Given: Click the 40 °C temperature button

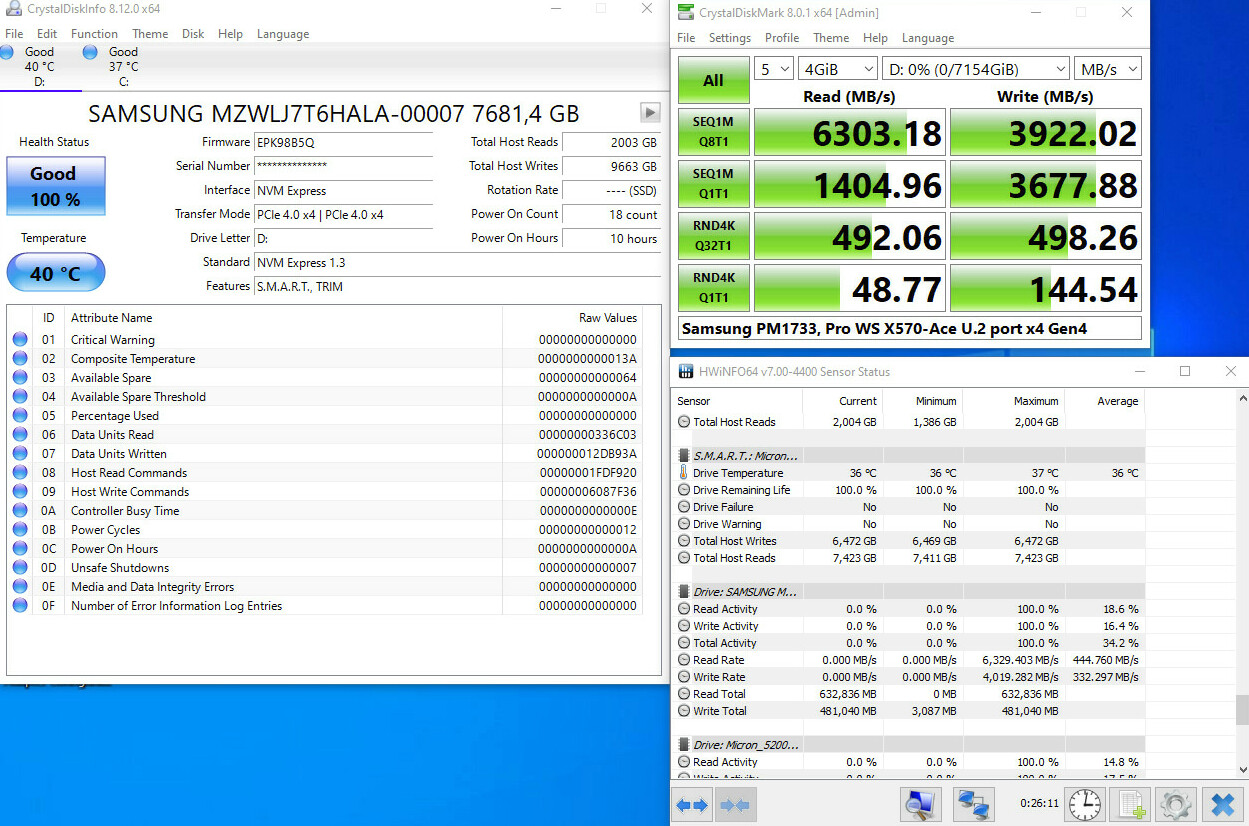Looking at the screenshot, I should pos(56,273).
